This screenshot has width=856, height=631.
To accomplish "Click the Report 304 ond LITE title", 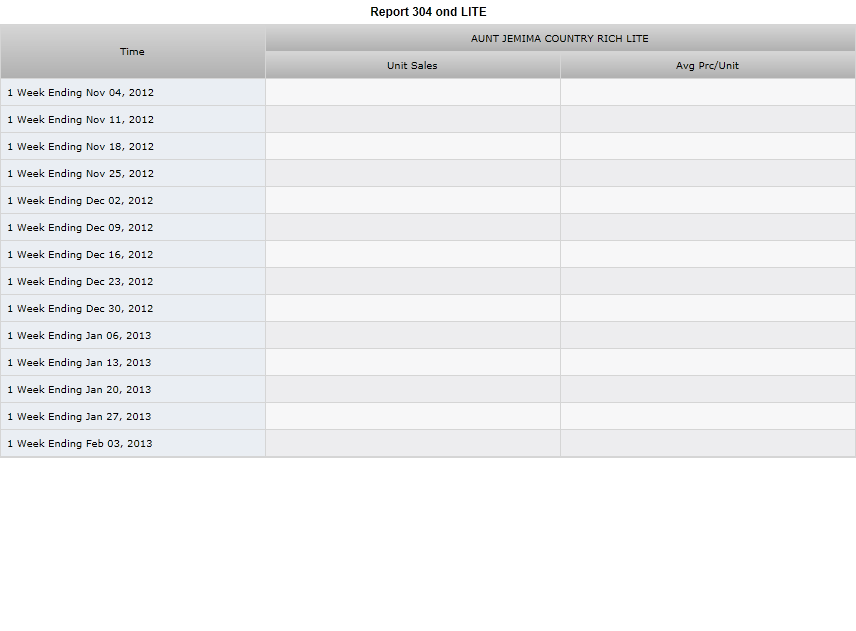I will (x=428, y=11).
